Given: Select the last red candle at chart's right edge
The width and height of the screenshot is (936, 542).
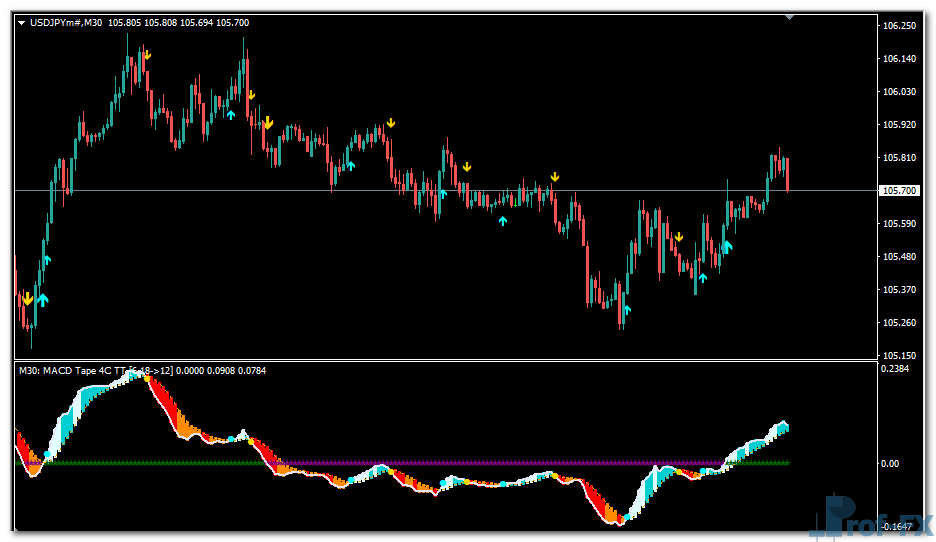Looking at the screenshot, I should 788,175.
